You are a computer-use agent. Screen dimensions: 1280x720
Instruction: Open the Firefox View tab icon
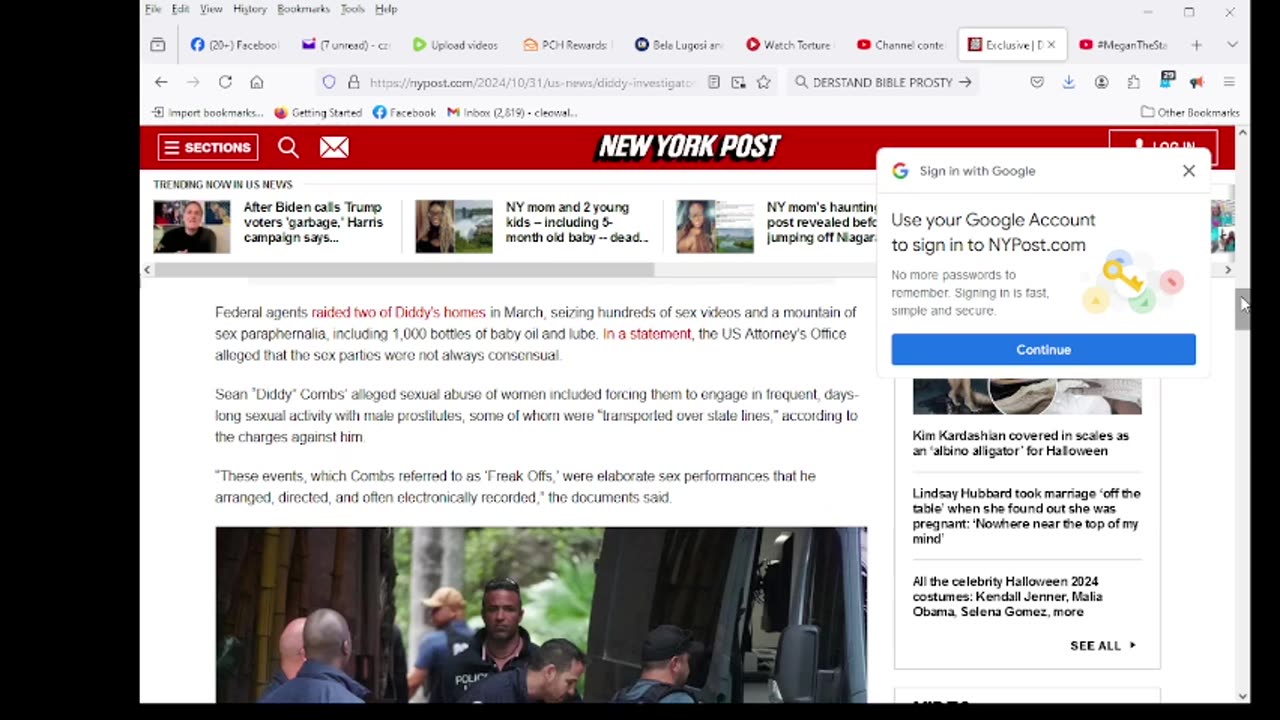click(x=158, y=45)
